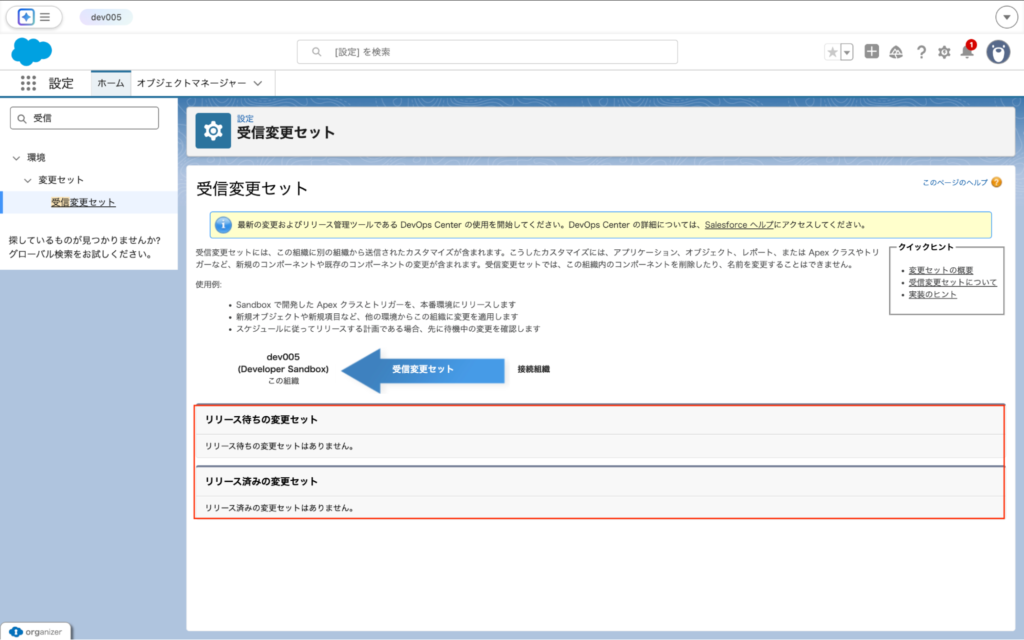This screenshot has height=640, width=1024.
Task: Open the question mark help menu
Action: [920, 52]
